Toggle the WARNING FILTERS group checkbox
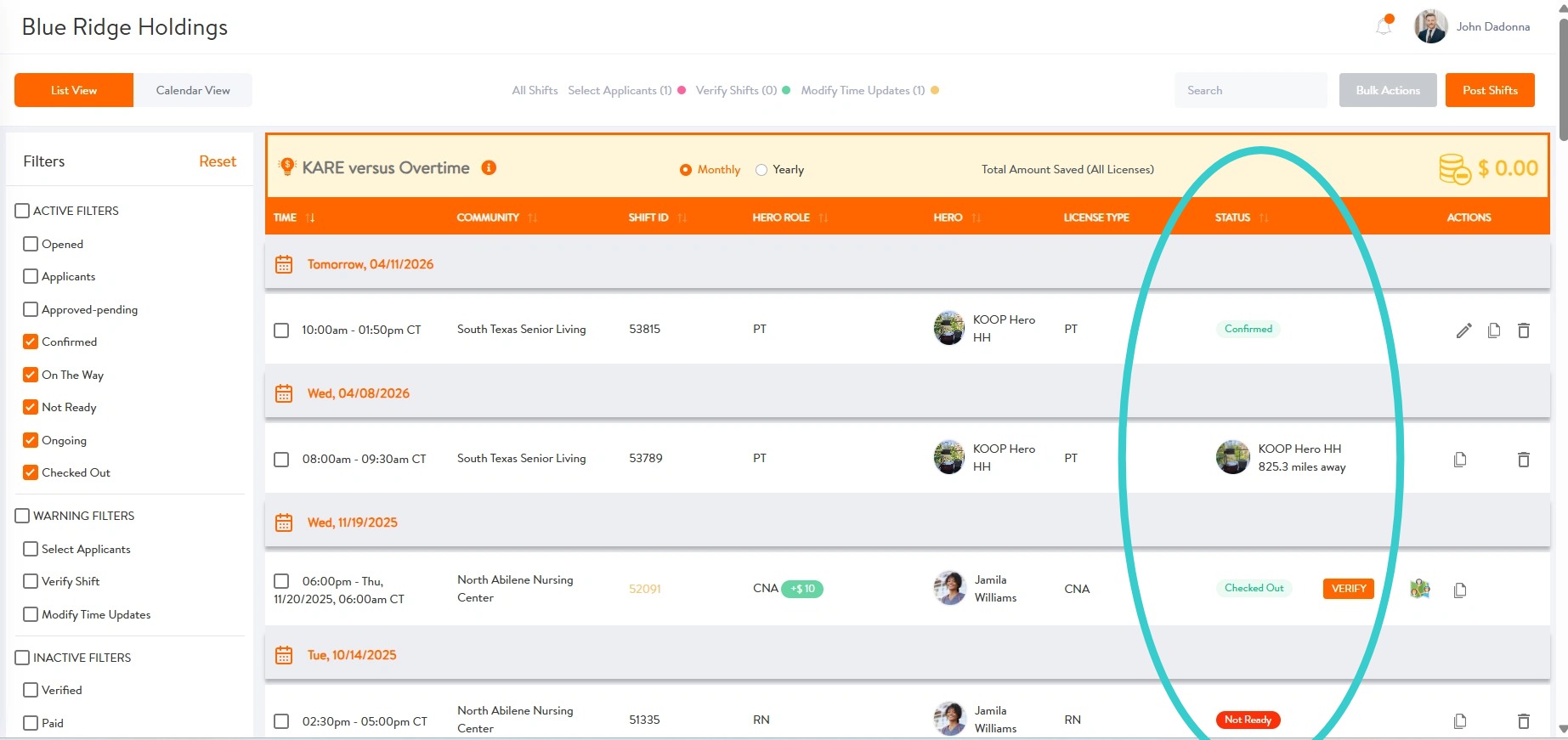1568x740 pixels. pyautogui.click(x=22, y=516)
